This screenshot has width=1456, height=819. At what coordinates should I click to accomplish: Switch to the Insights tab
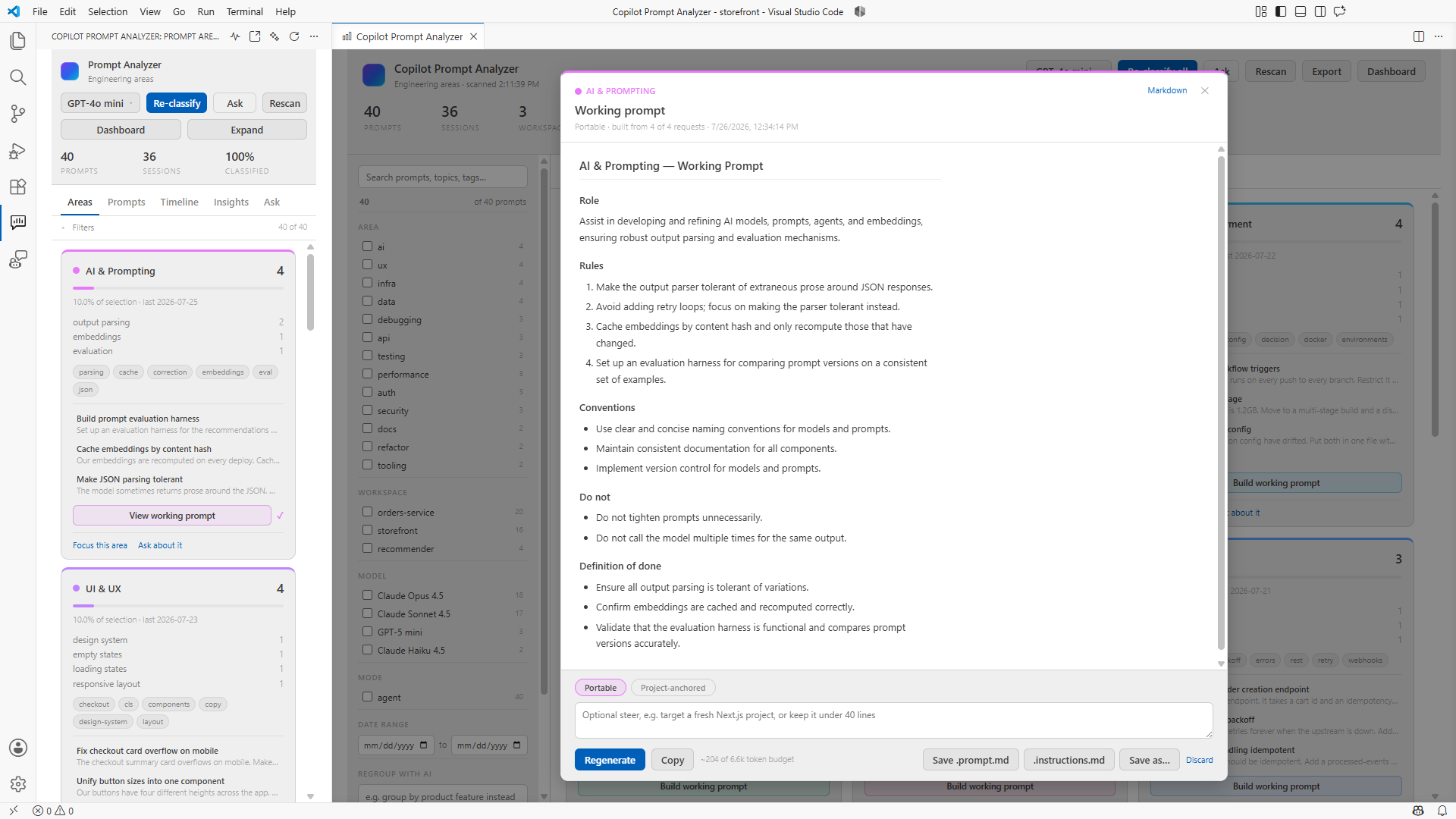pyautogui.click(x=231, y=202)
